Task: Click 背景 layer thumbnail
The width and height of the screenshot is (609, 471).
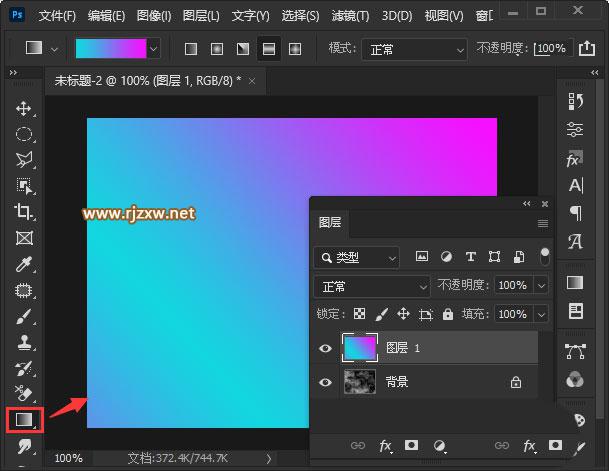Action: point(360,382)
